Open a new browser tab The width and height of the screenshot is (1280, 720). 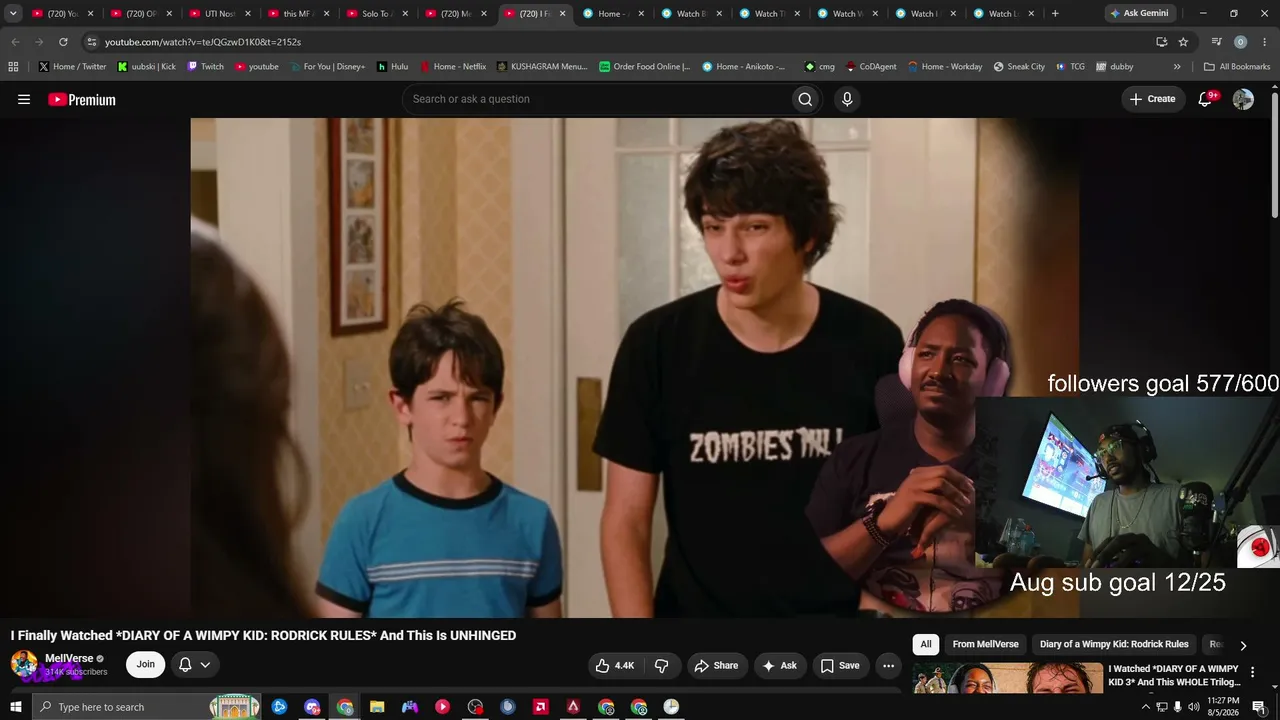1055,14
